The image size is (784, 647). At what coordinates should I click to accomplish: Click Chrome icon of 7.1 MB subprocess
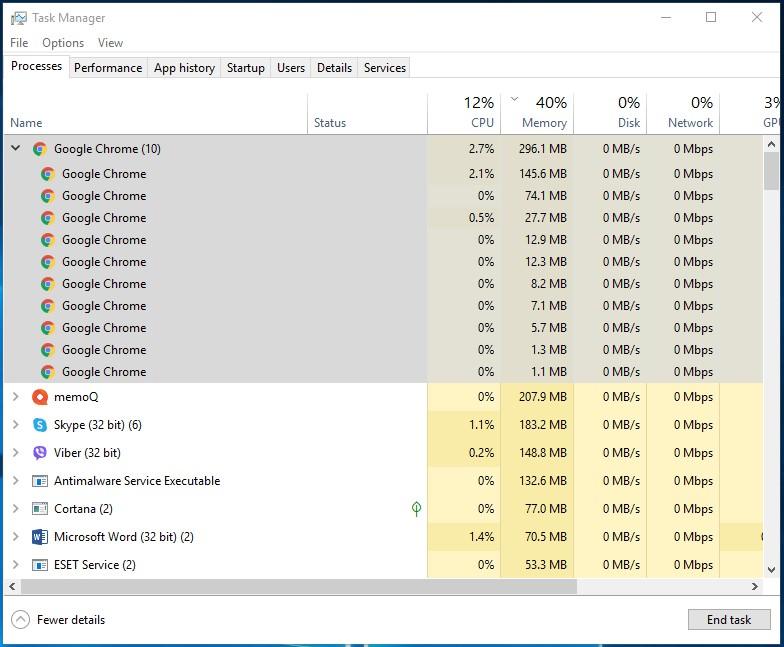click(x=48, y=306)
